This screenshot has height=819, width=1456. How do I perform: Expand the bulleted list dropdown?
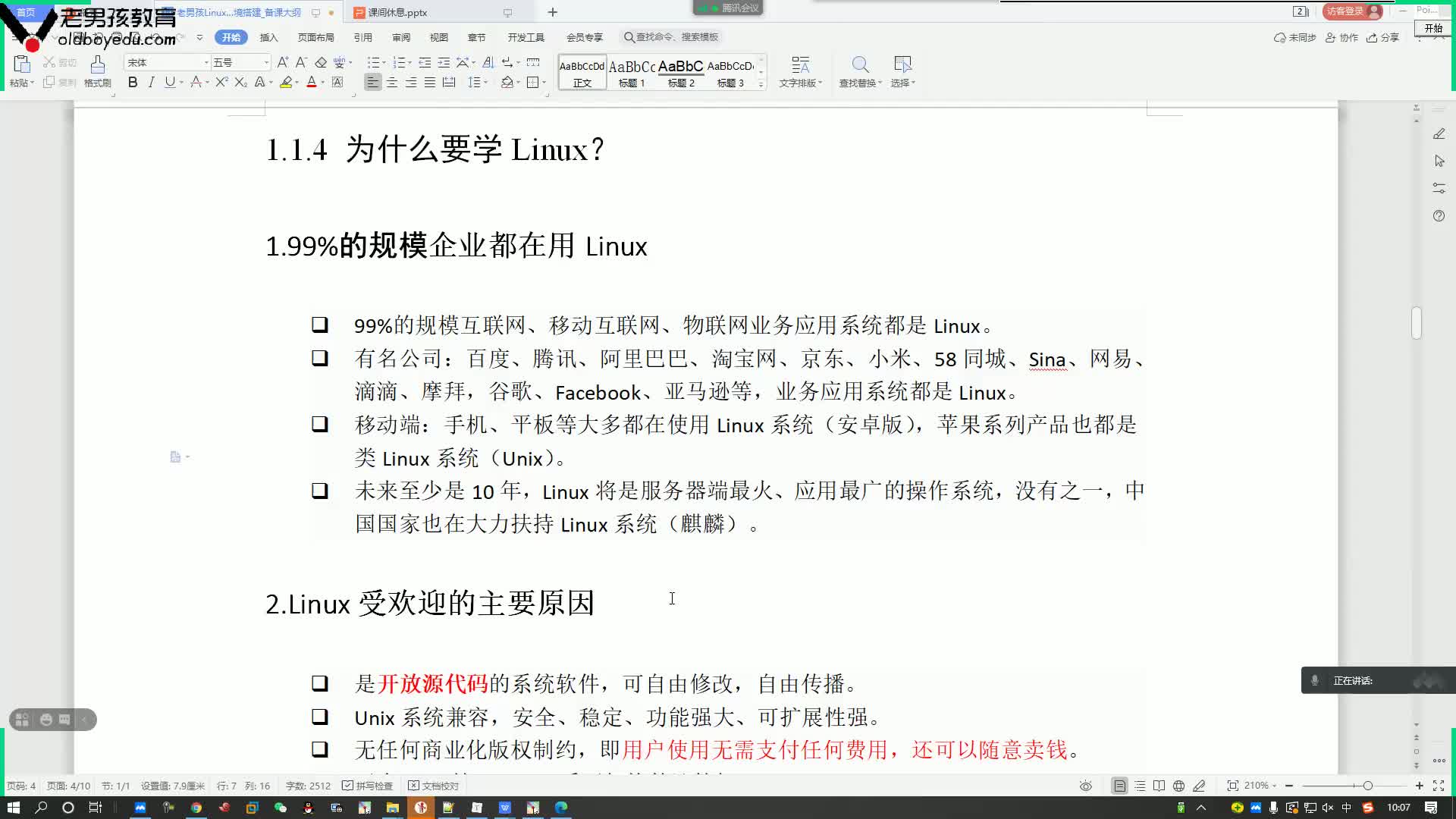click(383, 62)
